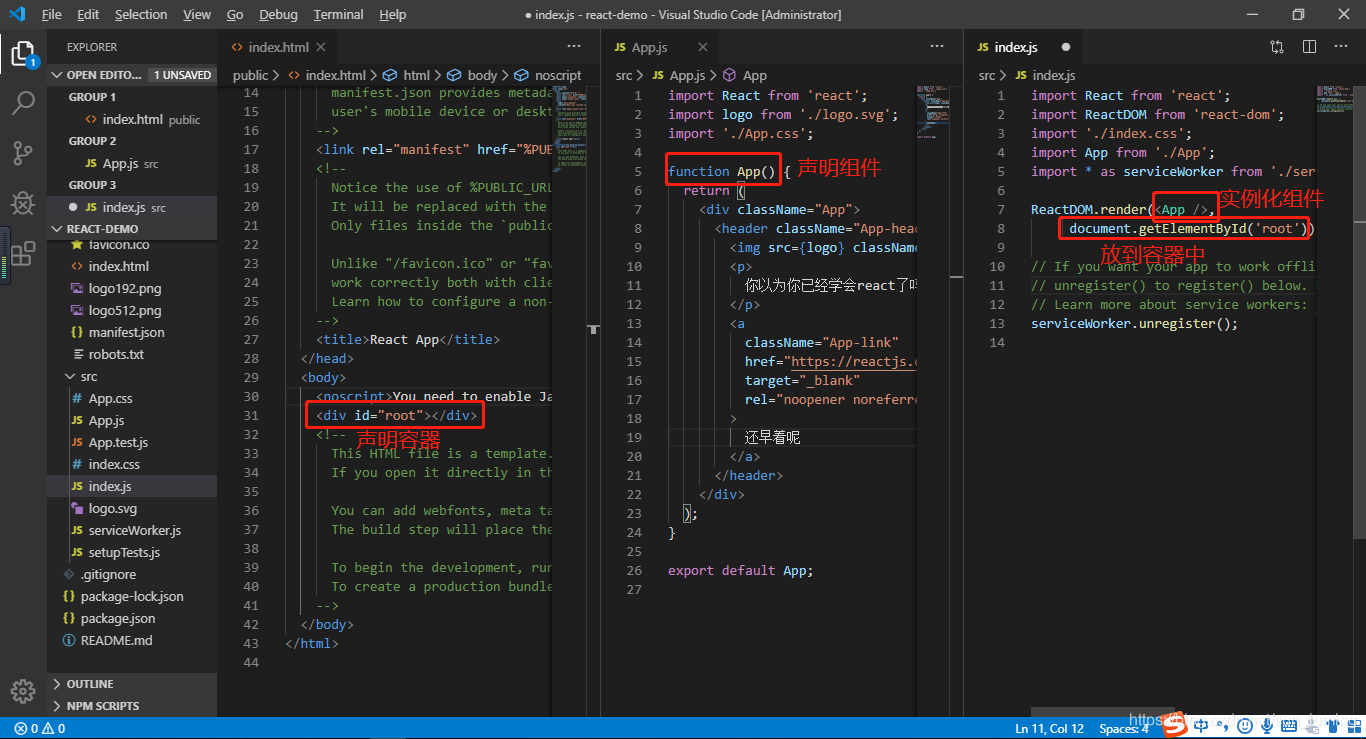Toggle punctuation mode in Sogou IME bar
The image size is (1366, 739).
pyautogui.click(x=1223, y=726)
